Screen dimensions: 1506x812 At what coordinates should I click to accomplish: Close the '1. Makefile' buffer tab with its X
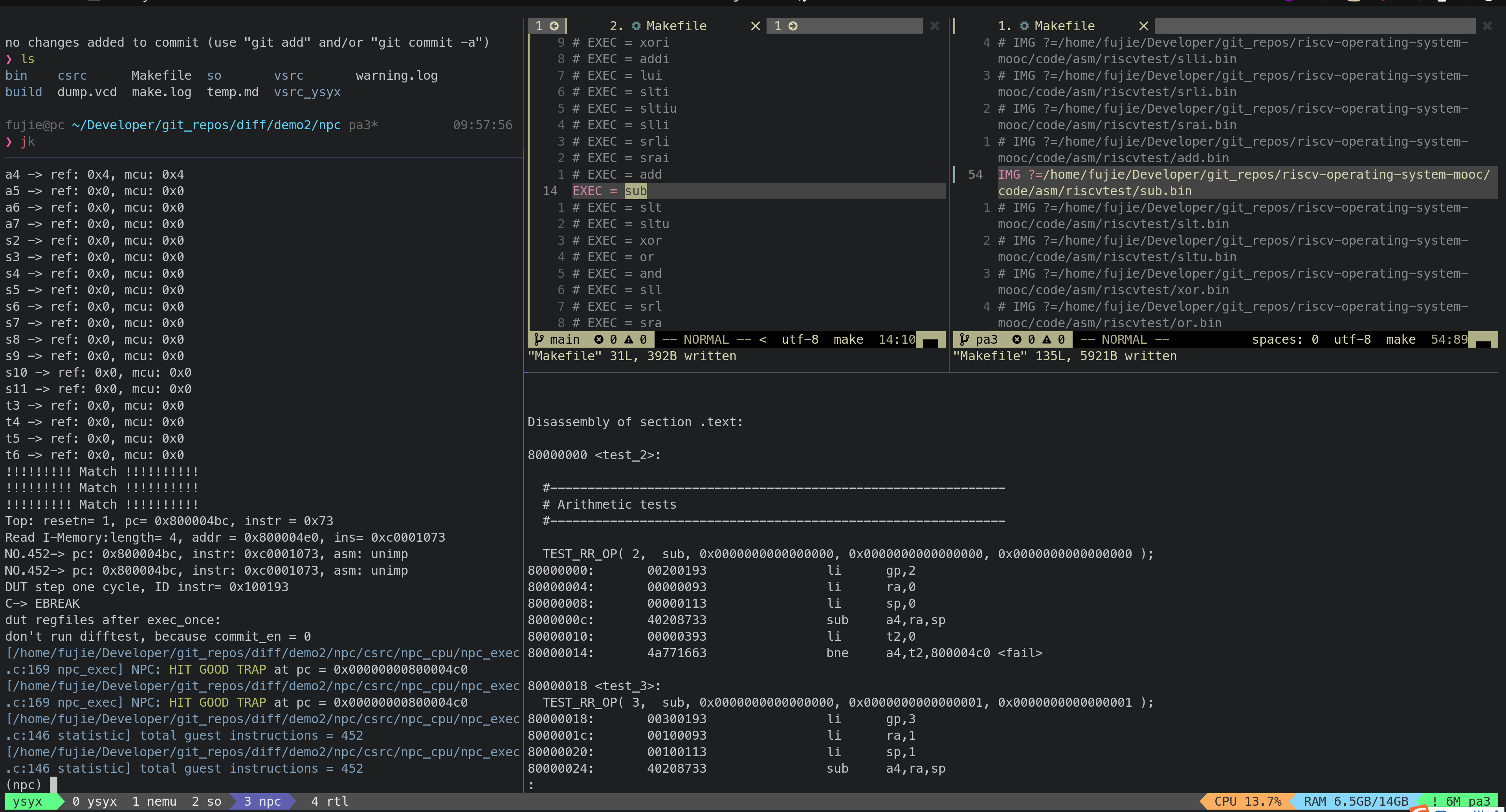1143,26
